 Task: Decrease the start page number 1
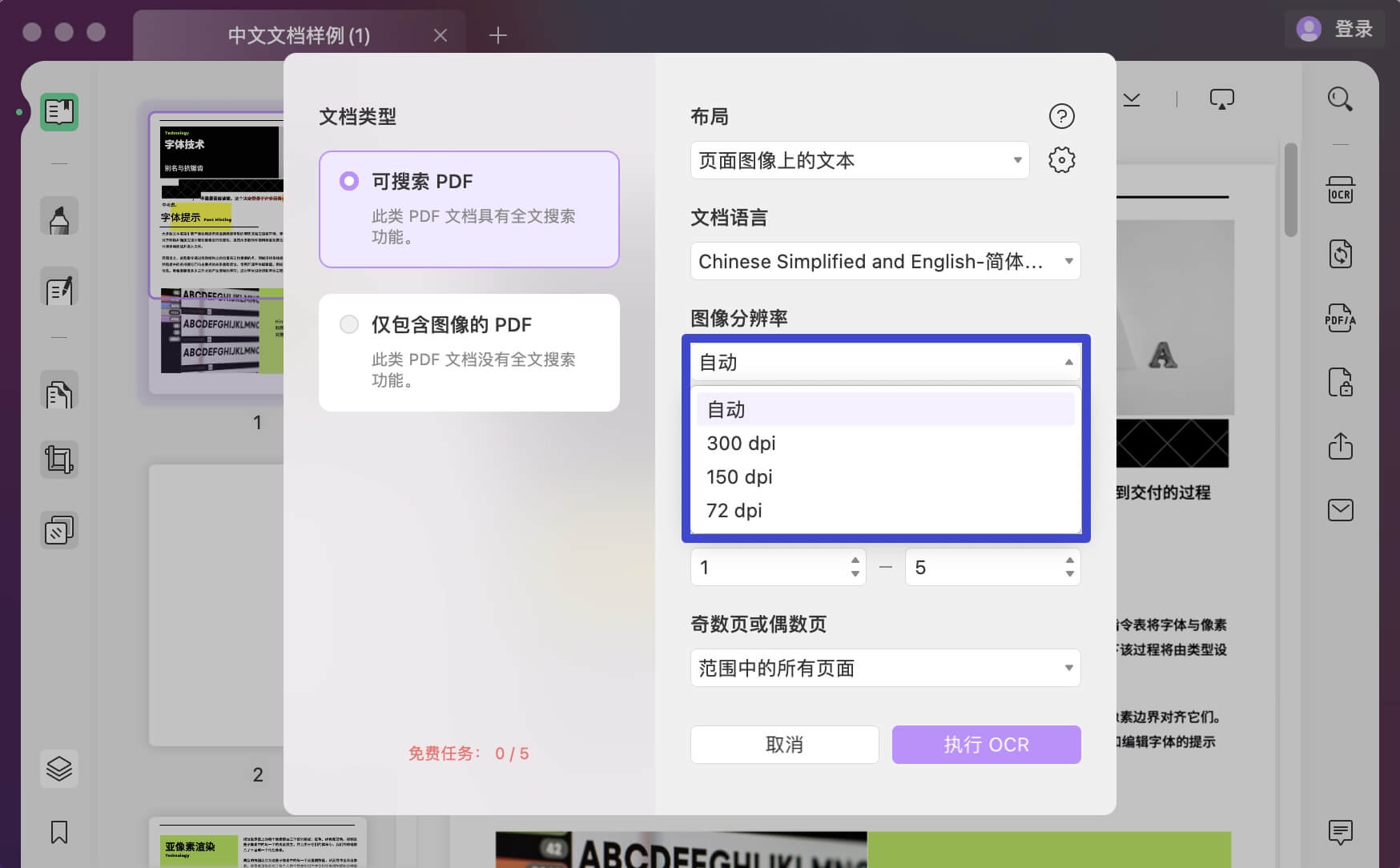855,573
